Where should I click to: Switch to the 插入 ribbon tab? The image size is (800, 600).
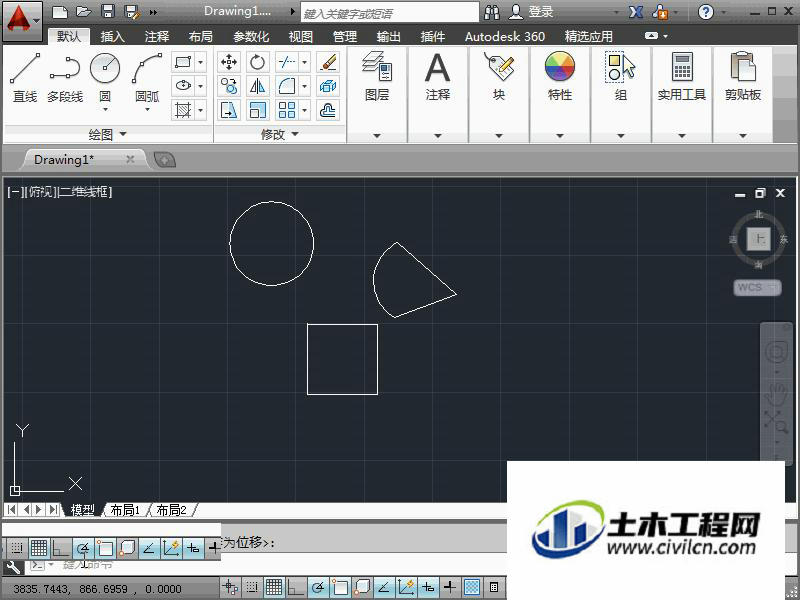pyautogui.click(x=113, y=37)
